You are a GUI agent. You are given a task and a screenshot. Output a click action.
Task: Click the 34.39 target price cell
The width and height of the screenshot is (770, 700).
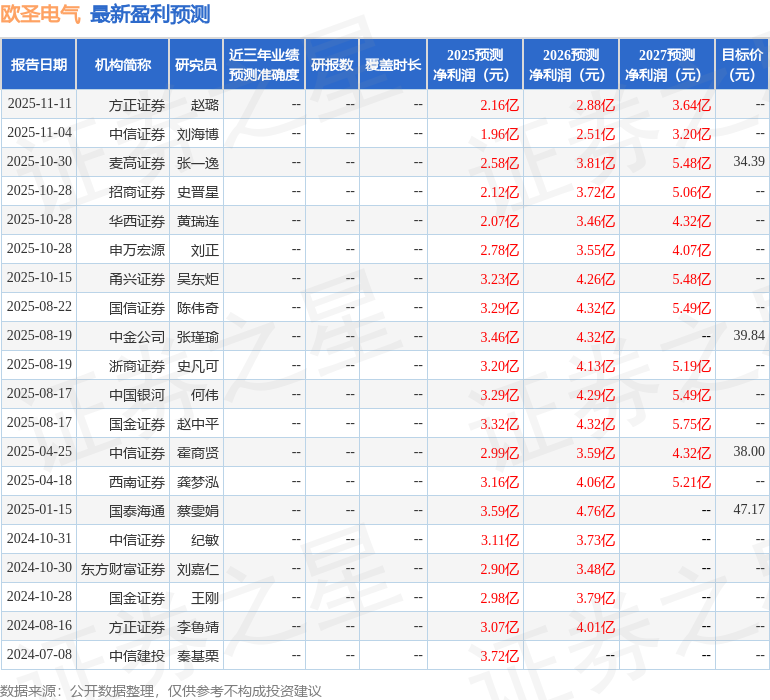pyautogui.click(x=748, y=162)
